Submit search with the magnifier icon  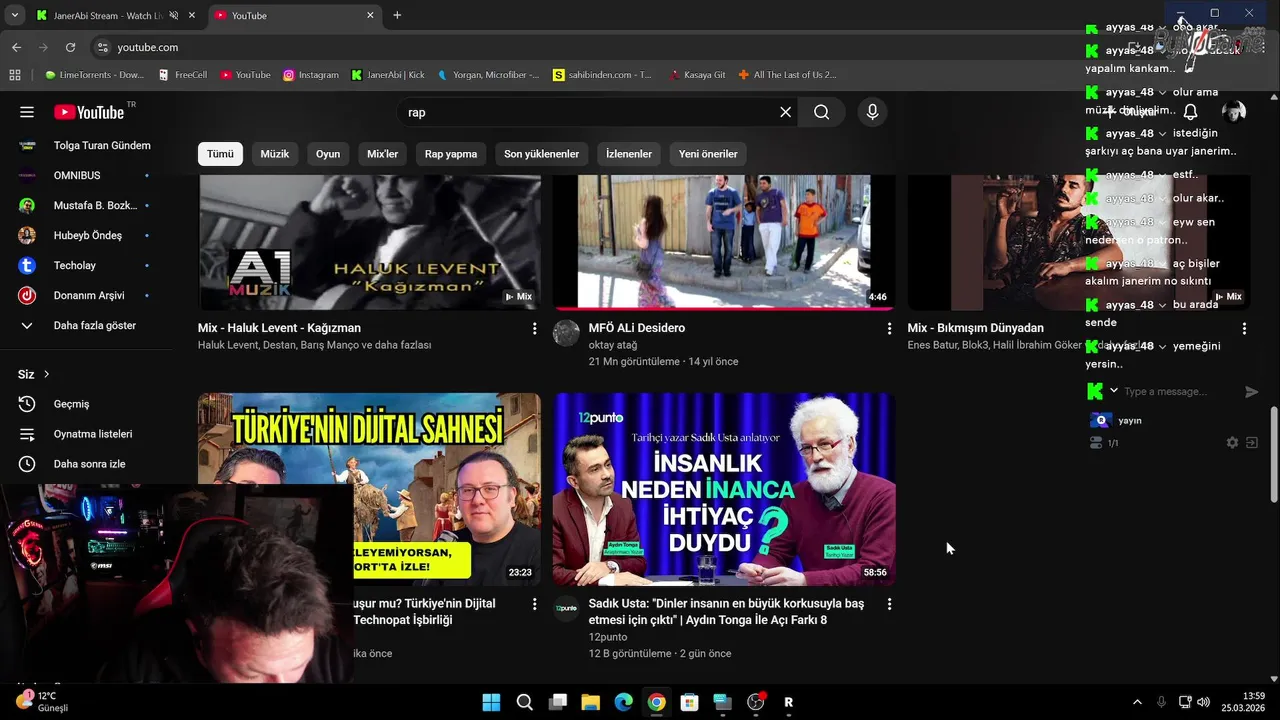(822, 112)
